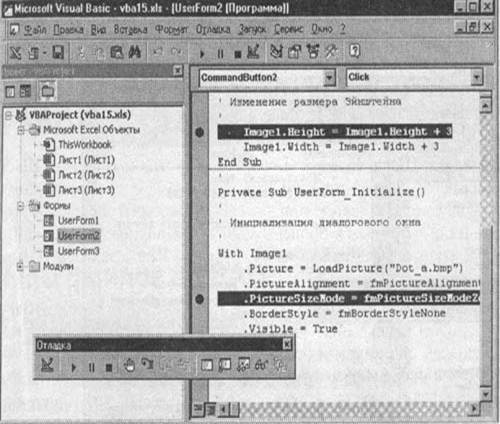
Task: Open Immediate Window from the Отладка toolbar
Action: click(225, 365)
